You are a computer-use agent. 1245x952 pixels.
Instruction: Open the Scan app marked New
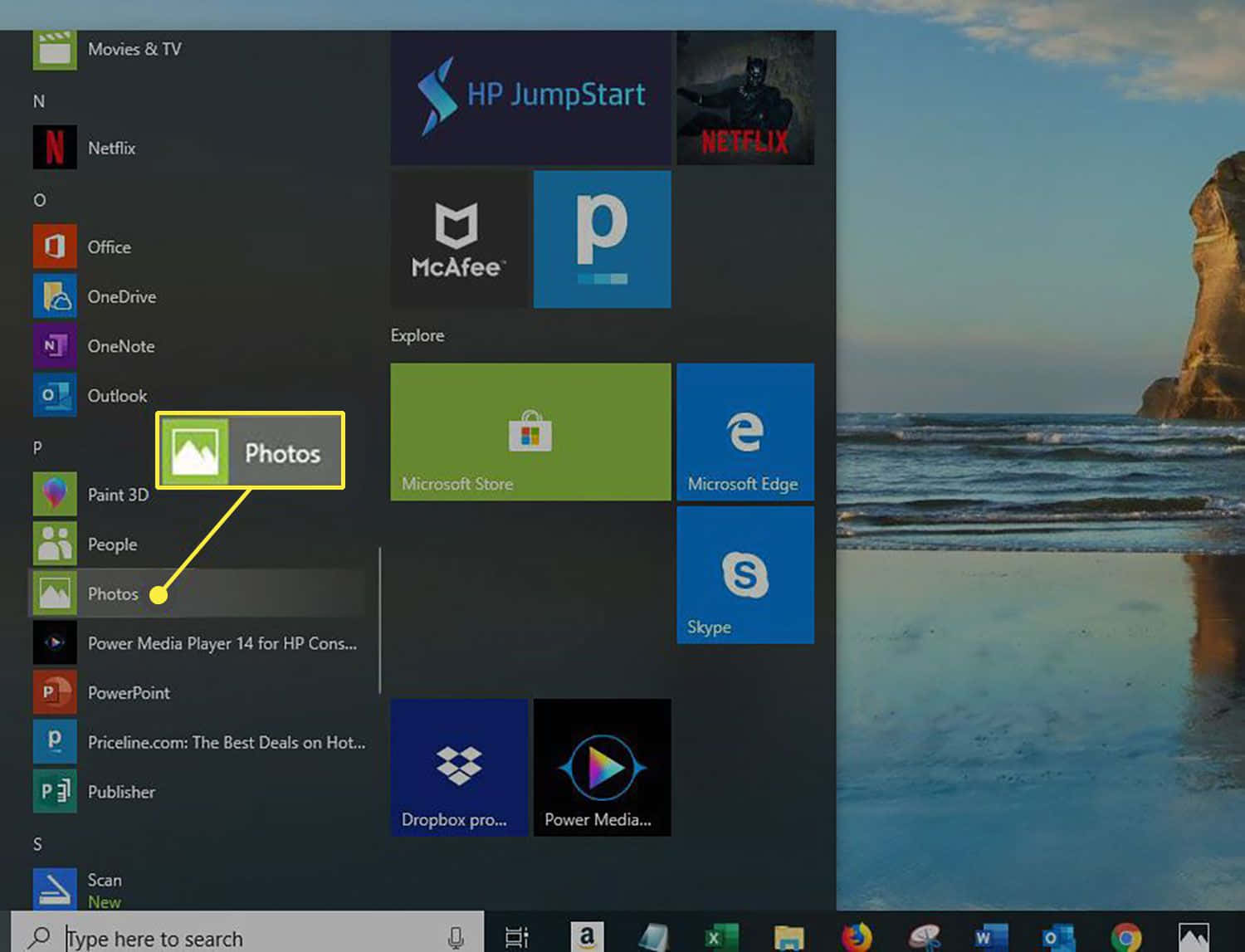[198, 890]
